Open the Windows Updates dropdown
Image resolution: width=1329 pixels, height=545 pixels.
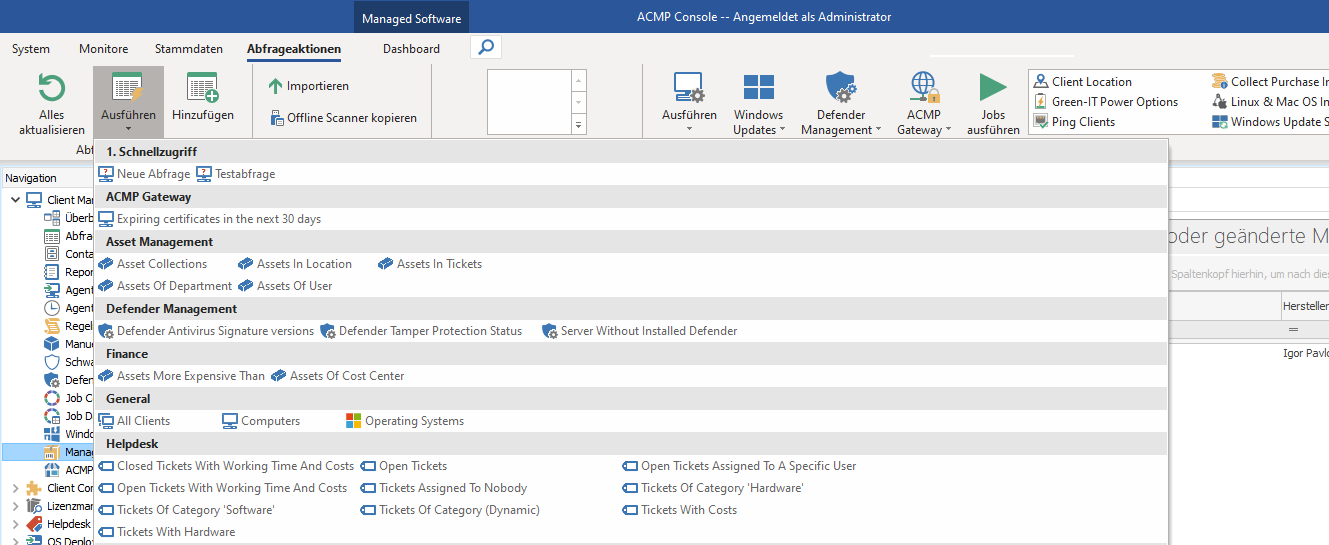click(x=758, y=103)
